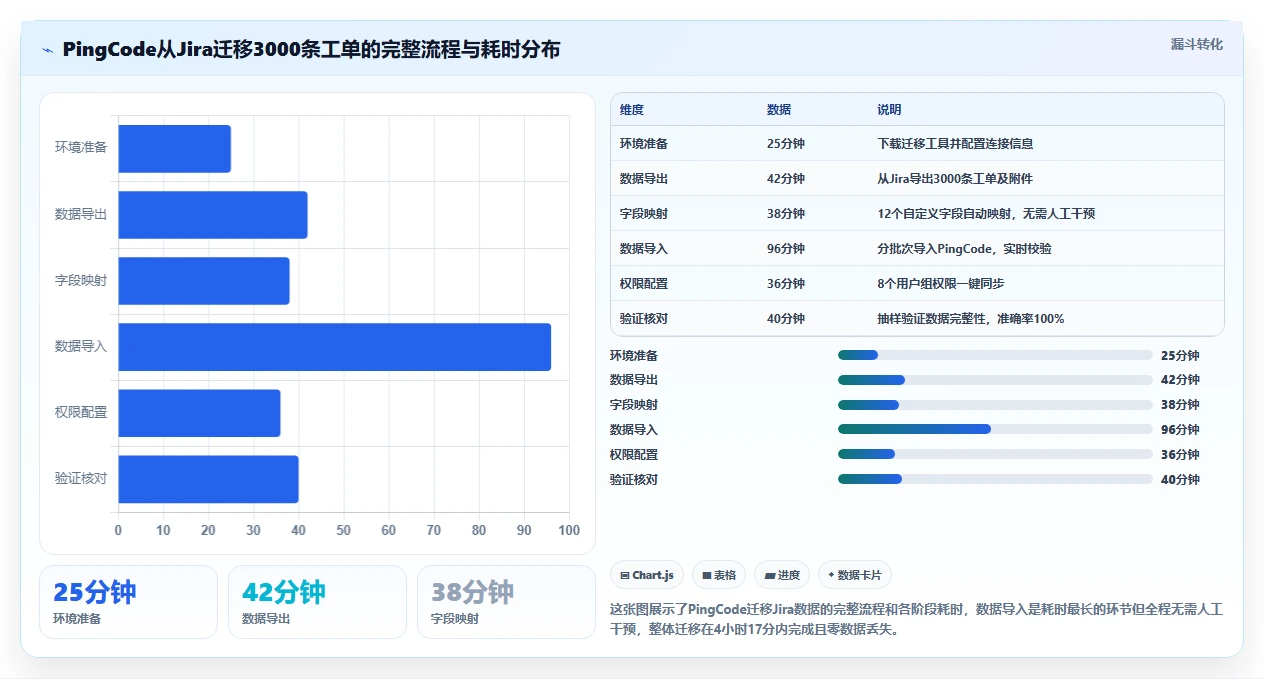Click the pulse icon beside the PingCode title
The width and height of the screenshot is (1264, 679).
coord(48,50)
